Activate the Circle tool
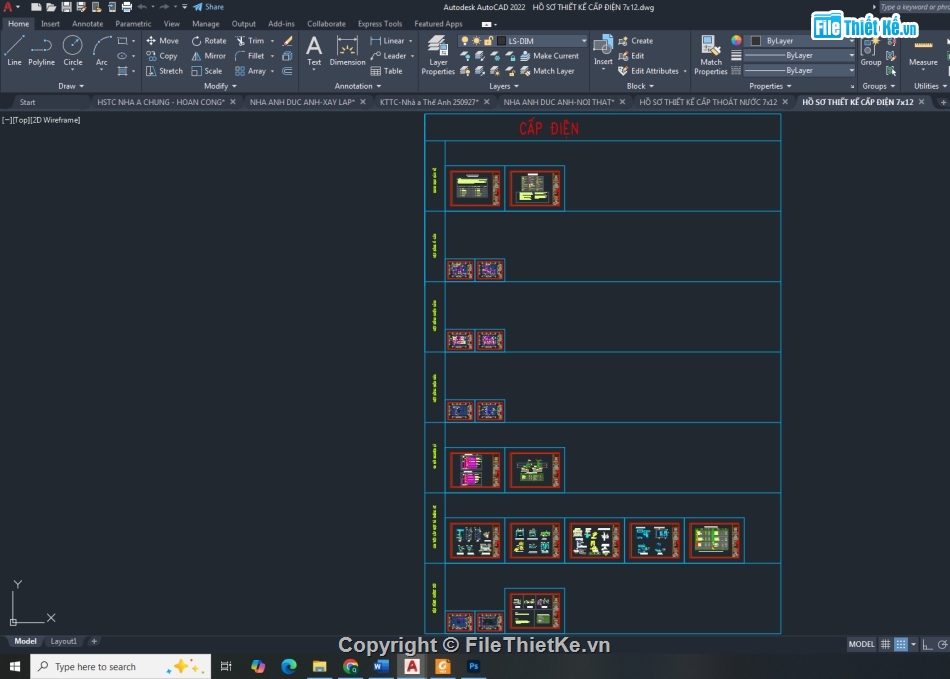This screenshot has height=679, width=950. point(73,50)
